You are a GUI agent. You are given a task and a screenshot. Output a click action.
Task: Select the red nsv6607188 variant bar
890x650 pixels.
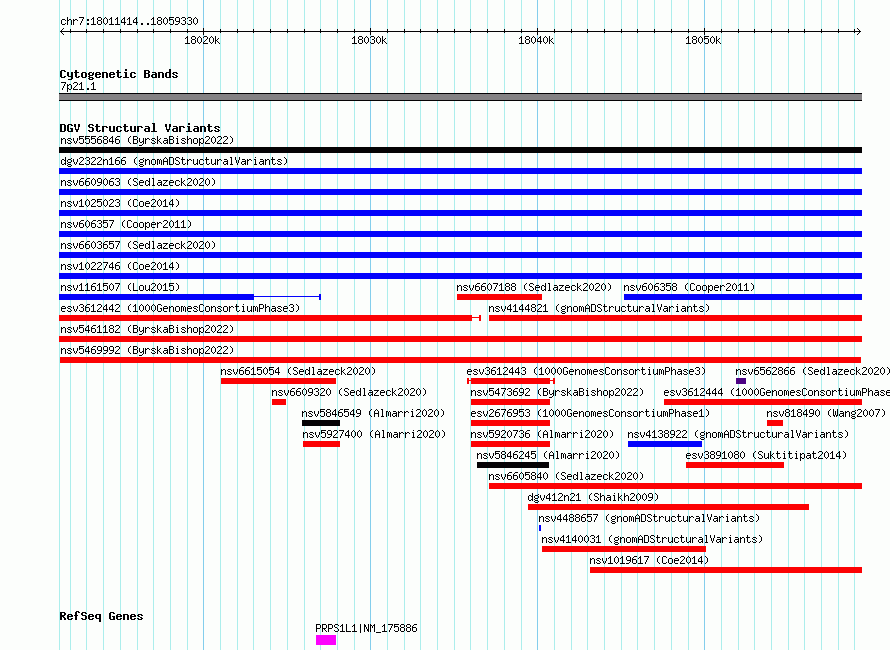click(499, 297)
